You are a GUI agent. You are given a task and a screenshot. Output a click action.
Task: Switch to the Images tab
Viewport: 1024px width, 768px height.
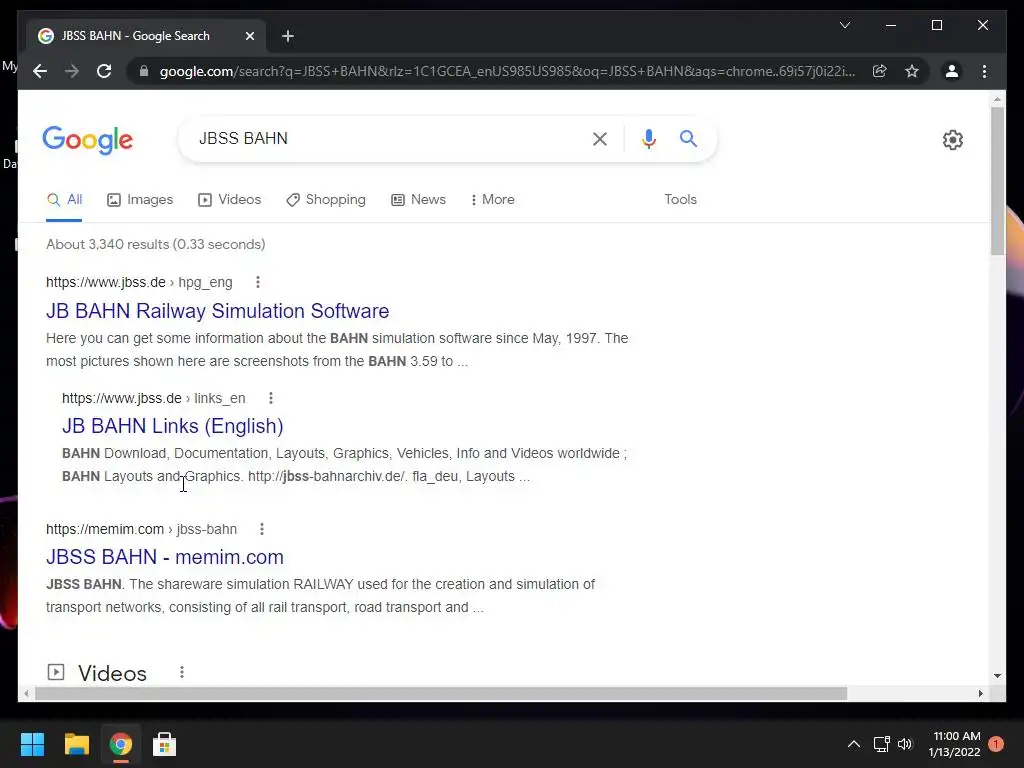(x=140, y=200)
